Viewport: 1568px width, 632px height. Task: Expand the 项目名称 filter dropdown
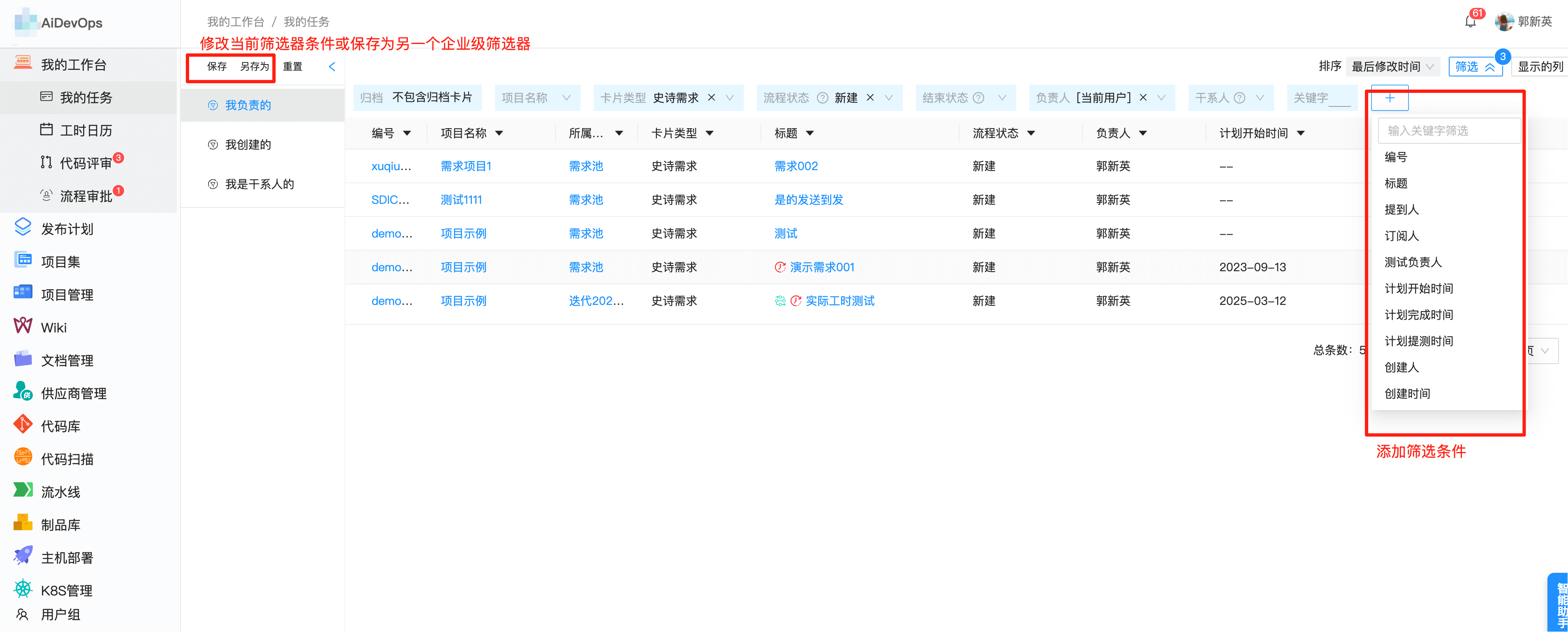click(567, 97)
